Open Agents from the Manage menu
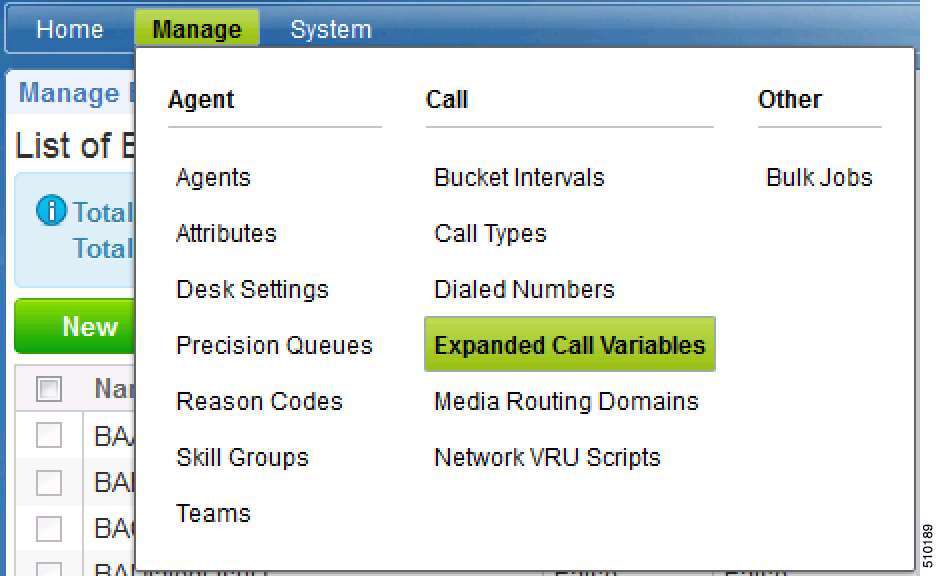The image size is (936, 576). pos(213,178)
